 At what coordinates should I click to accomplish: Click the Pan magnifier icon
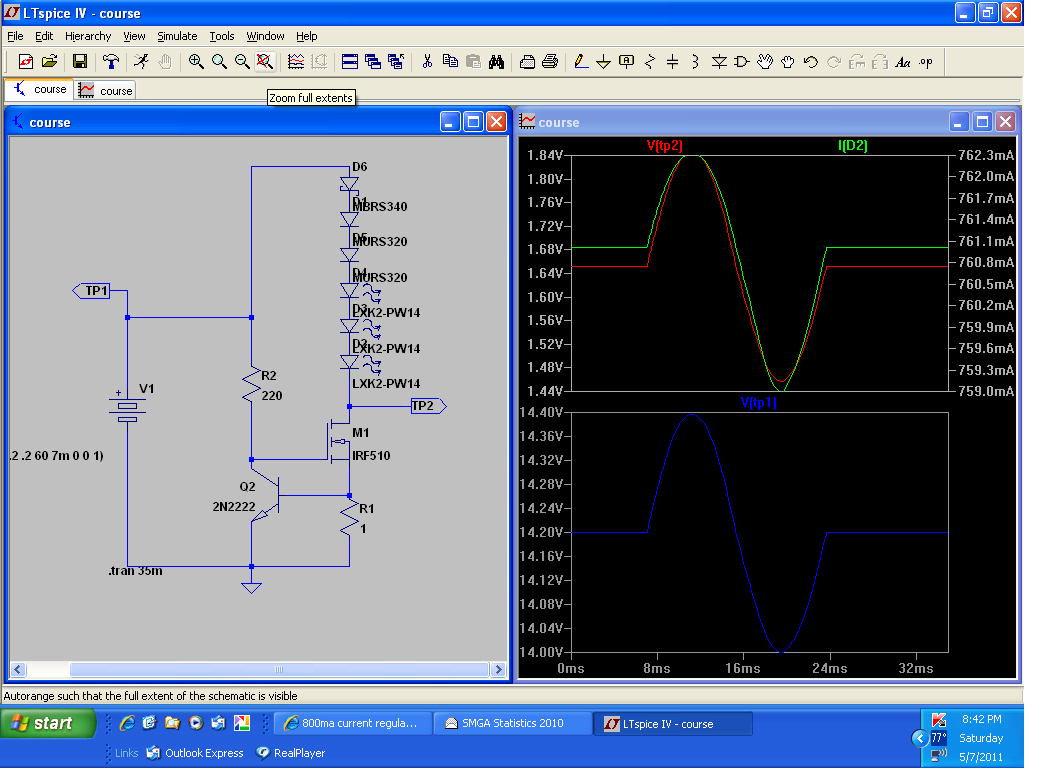pos(219,62)
